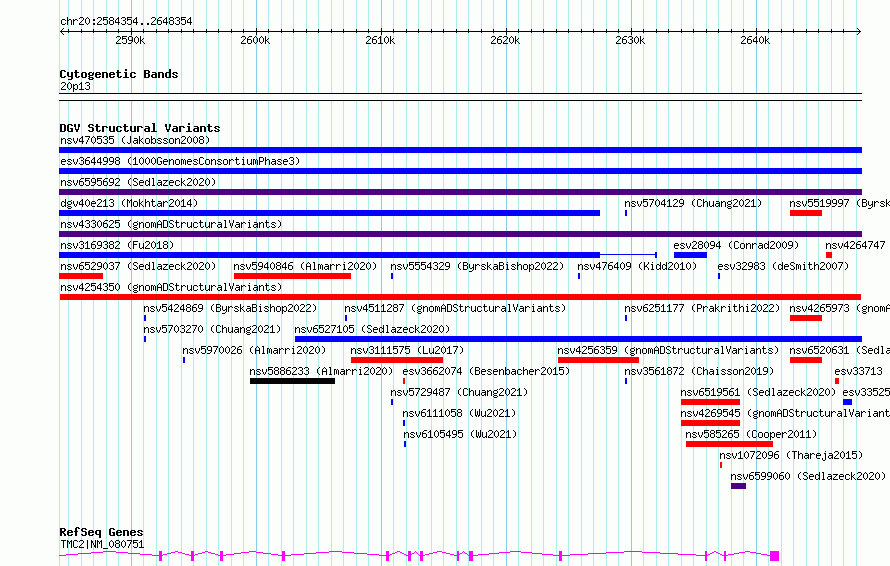Screen dimensions: 890x566
Task: Click the nsv476409 (Kidd2010) label
Action: [x=637, y=266]
